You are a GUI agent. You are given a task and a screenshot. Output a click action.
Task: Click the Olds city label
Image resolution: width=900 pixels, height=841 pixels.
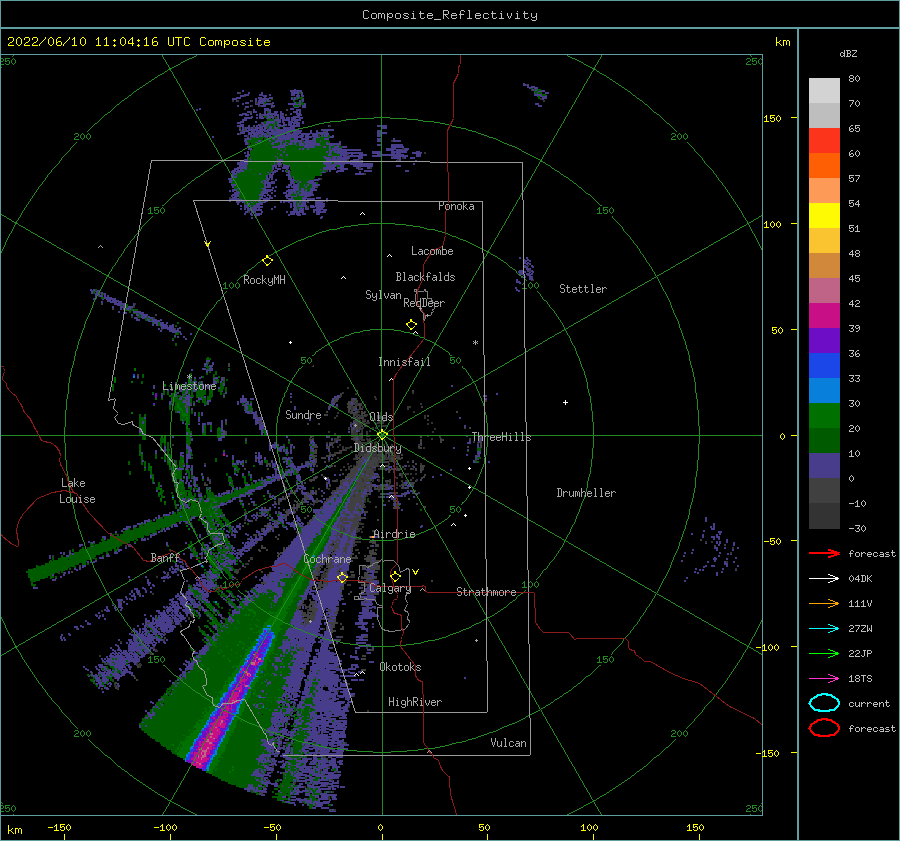[x=381, y=417]
